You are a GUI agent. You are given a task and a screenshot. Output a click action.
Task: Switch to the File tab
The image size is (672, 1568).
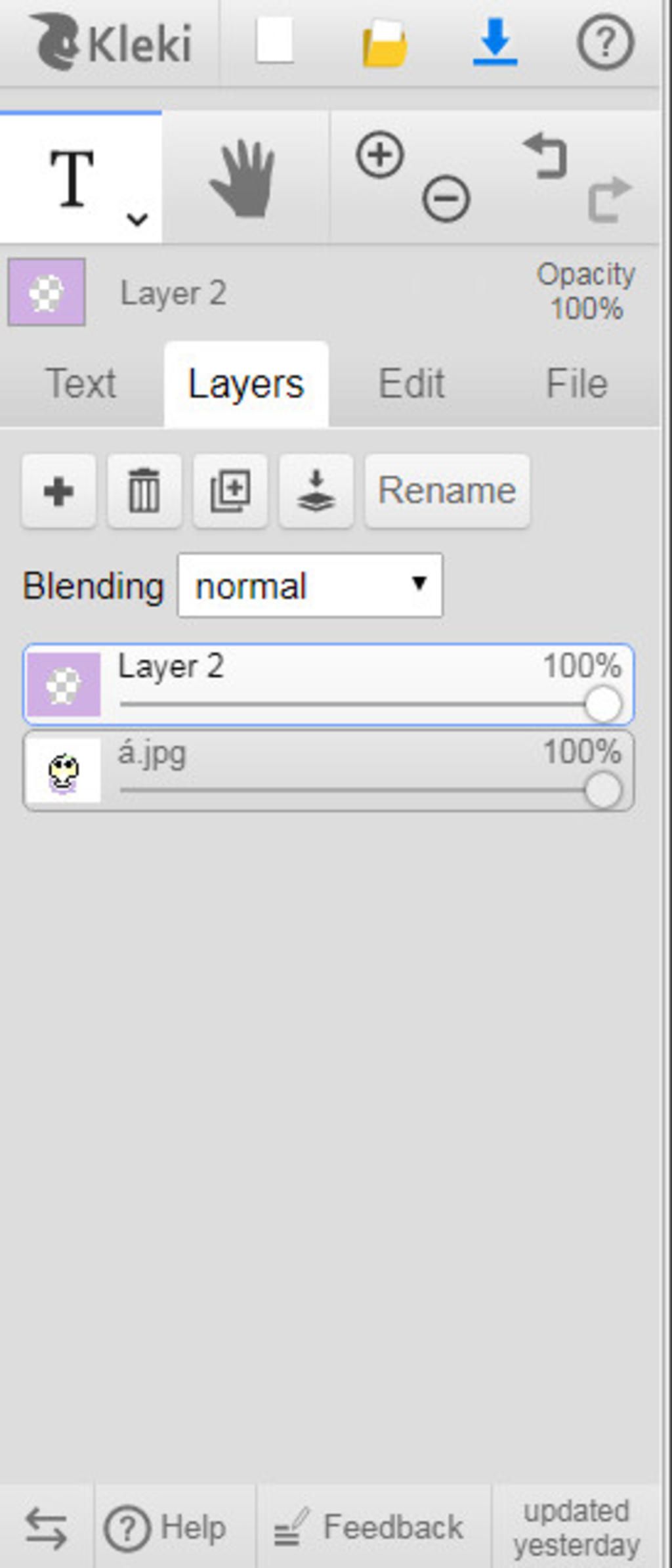(577, 384)
